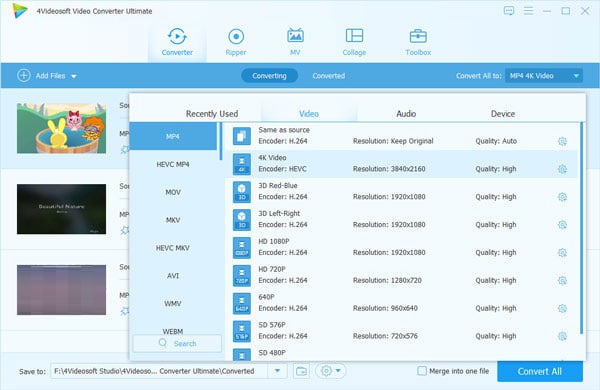Expand the Save to path dropdown
The image size is (600, 390).
[277, 371]
